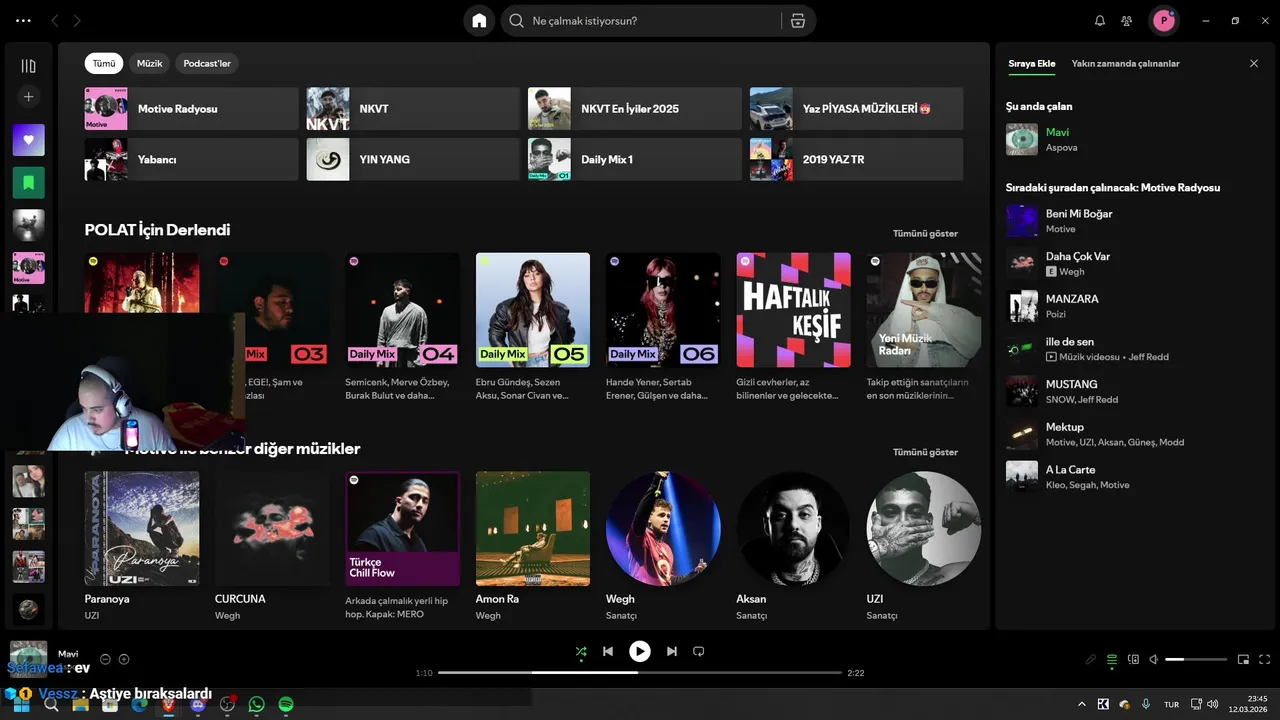This screenshot has width=1280, height=720.
Task: Select the Müzik filter chip
Action: pos(149,63)
